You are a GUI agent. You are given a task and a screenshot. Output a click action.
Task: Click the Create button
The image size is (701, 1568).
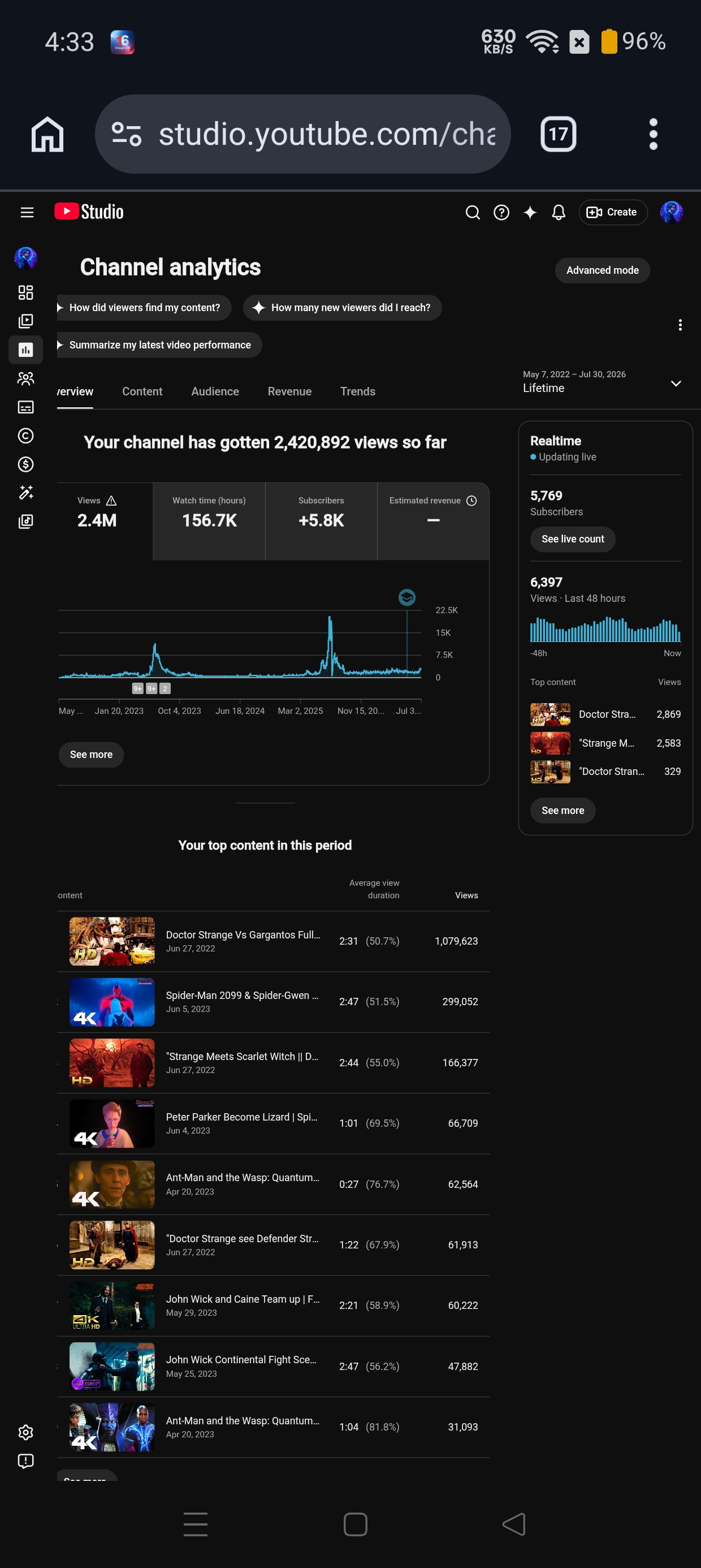tap(613, 212)
